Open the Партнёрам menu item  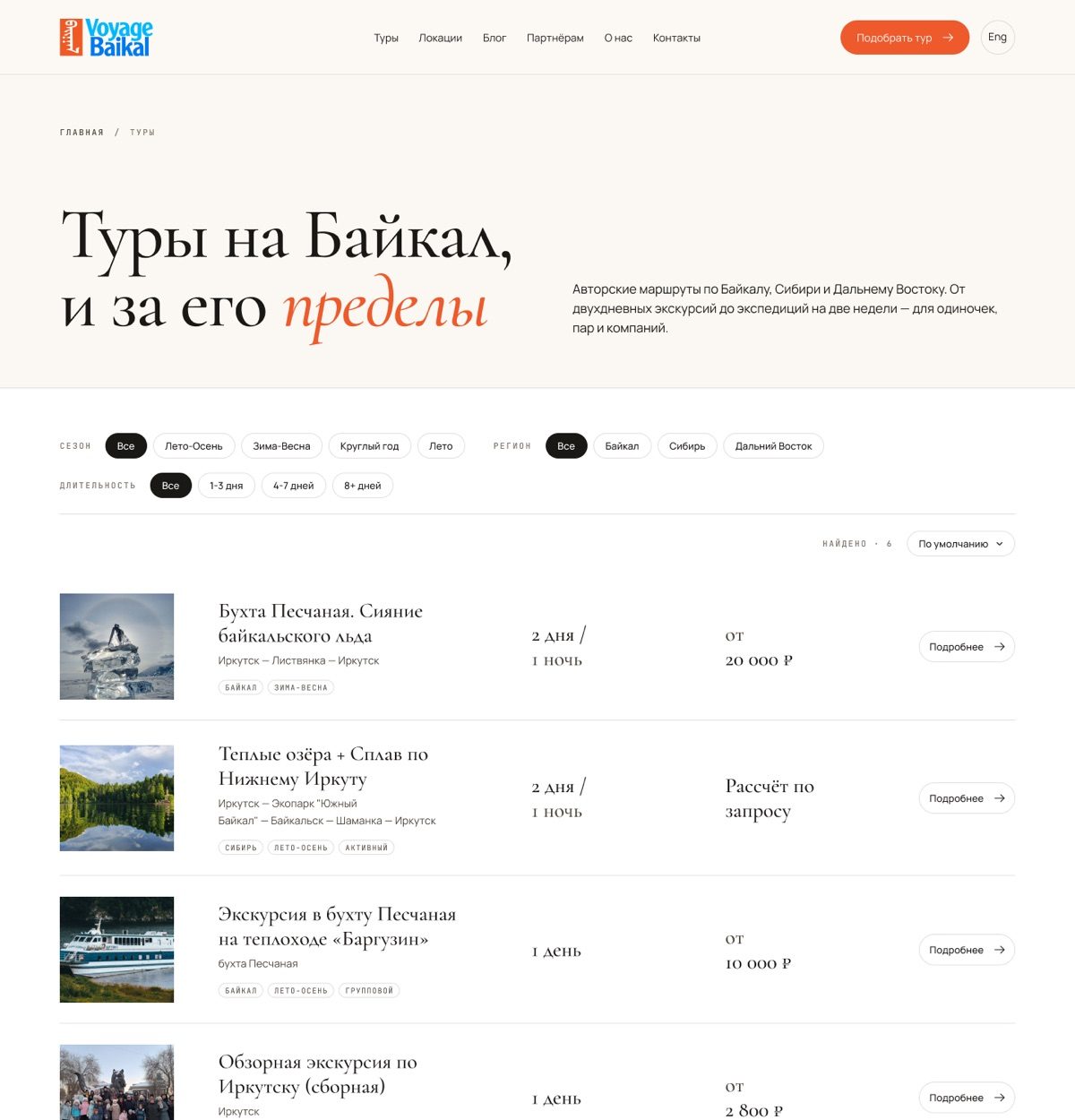coord(555,38)
